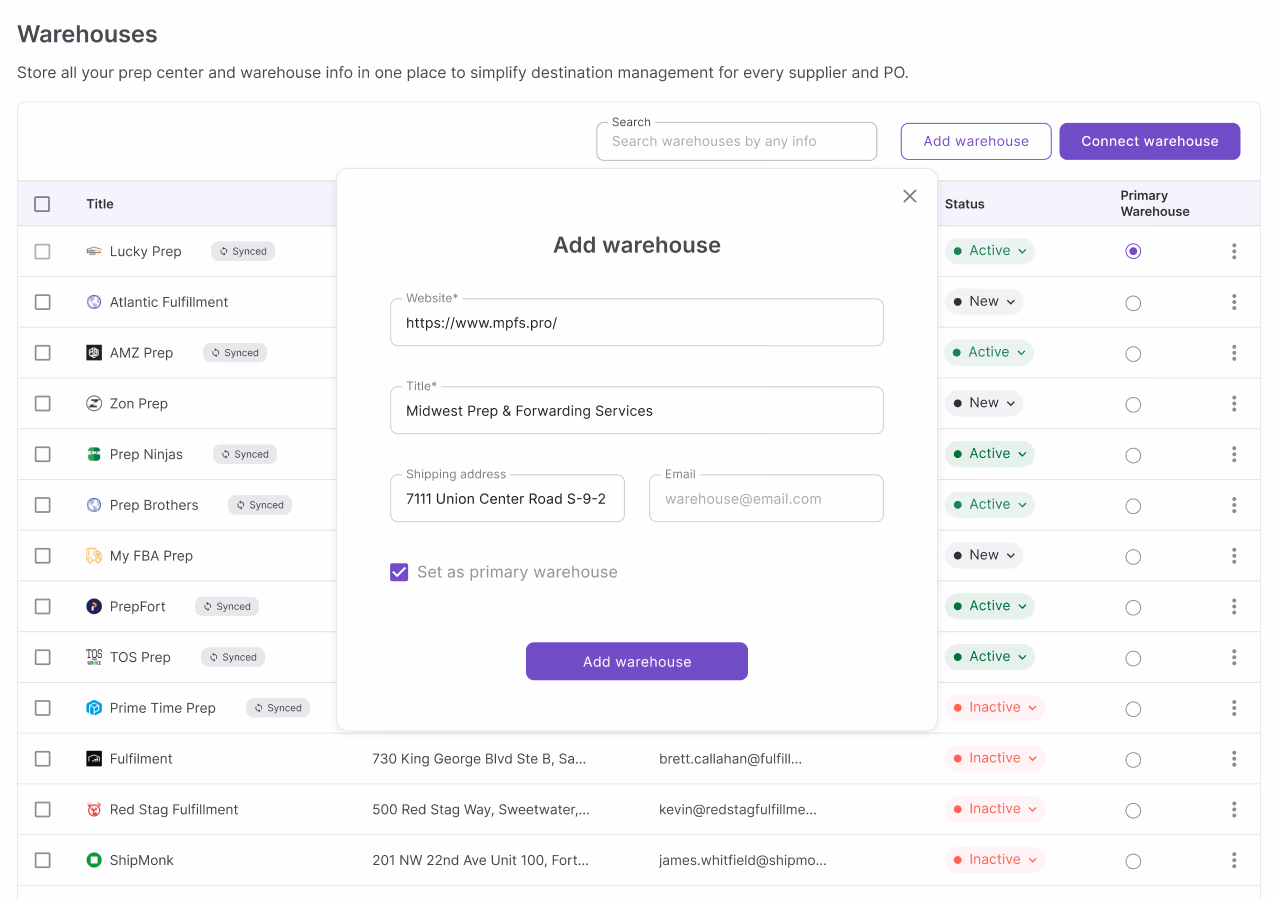Open the three-dot menu for Prime Time Prep

click(1234, 708)
